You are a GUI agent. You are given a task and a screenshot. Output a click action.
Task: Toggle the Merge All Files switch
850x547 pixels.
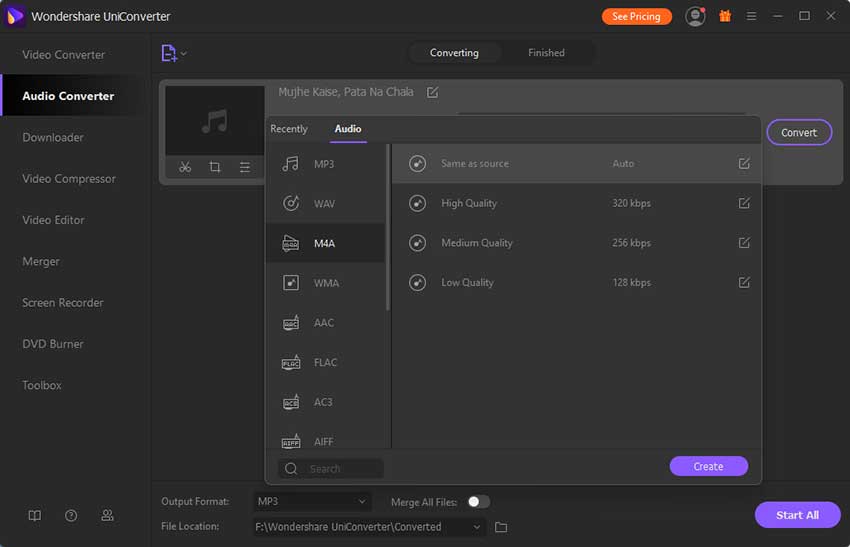click(x=478, y=502)
